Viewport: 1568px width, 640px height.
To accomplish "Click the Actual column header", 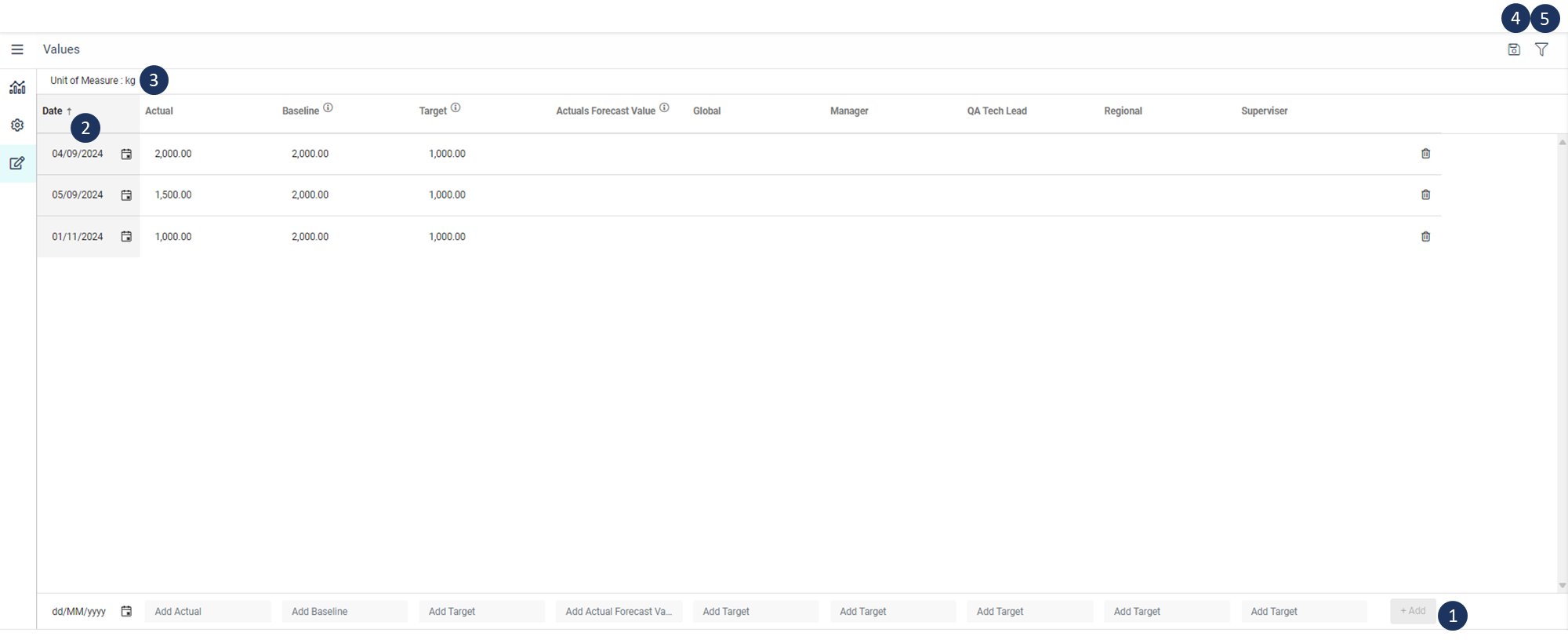I will coord(159,111).
